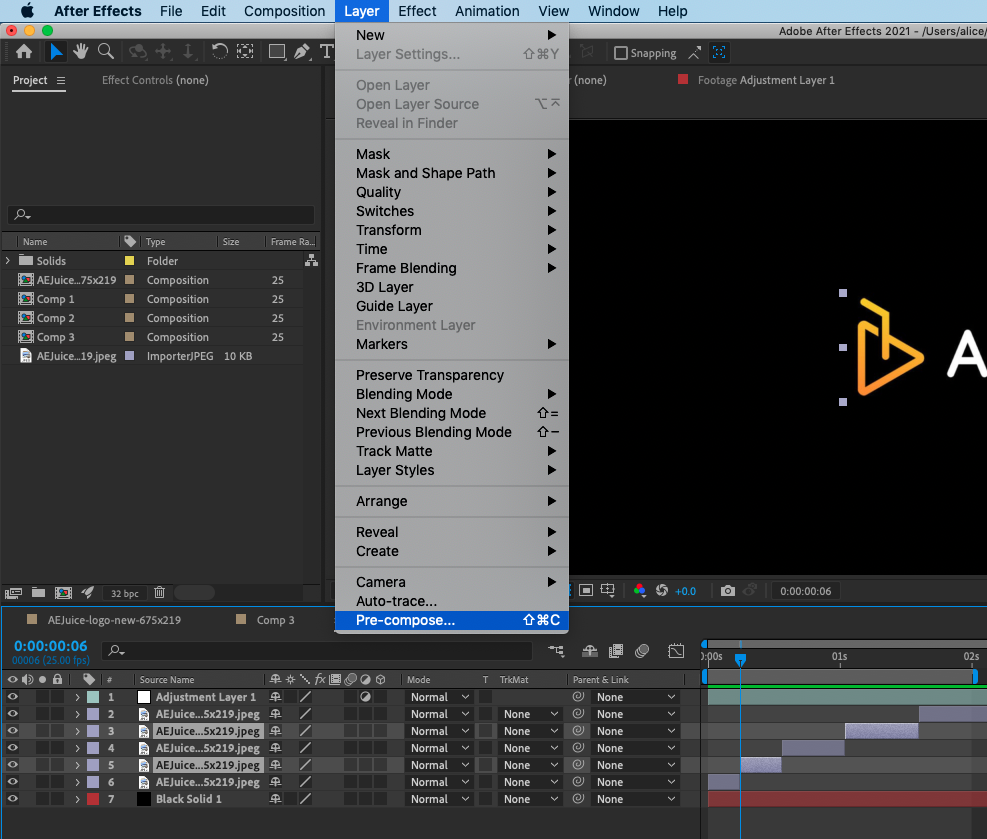Viewport: 987px width, 839px height.
Task: Toggle the transparency grid viewer icon
Action: coord(586,591)
